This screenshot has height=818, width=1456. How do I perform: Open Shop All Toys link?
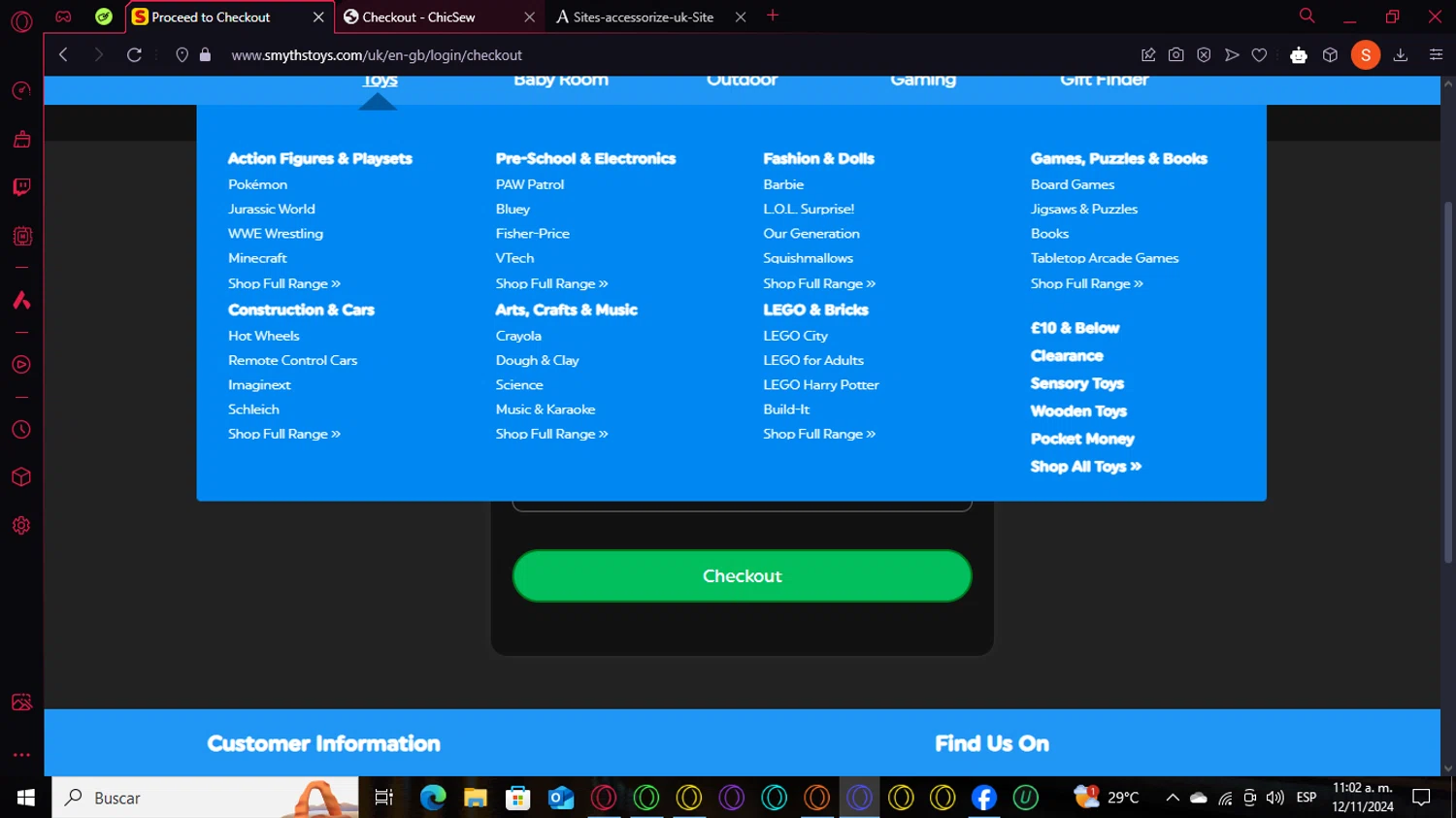(1085, 467)
